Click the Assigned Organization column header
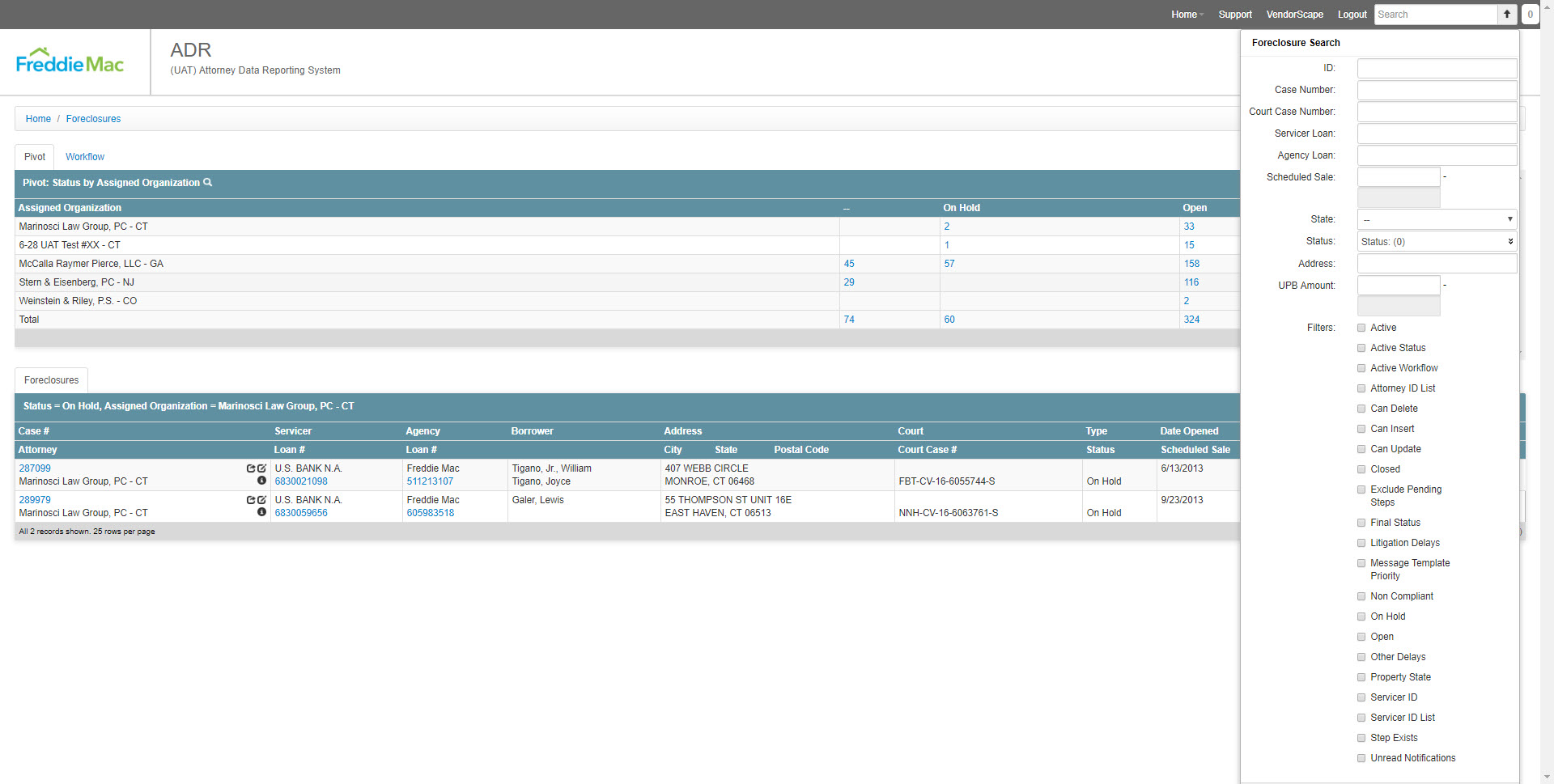Viewport: 1554px width, 784px height. [70, 208]
